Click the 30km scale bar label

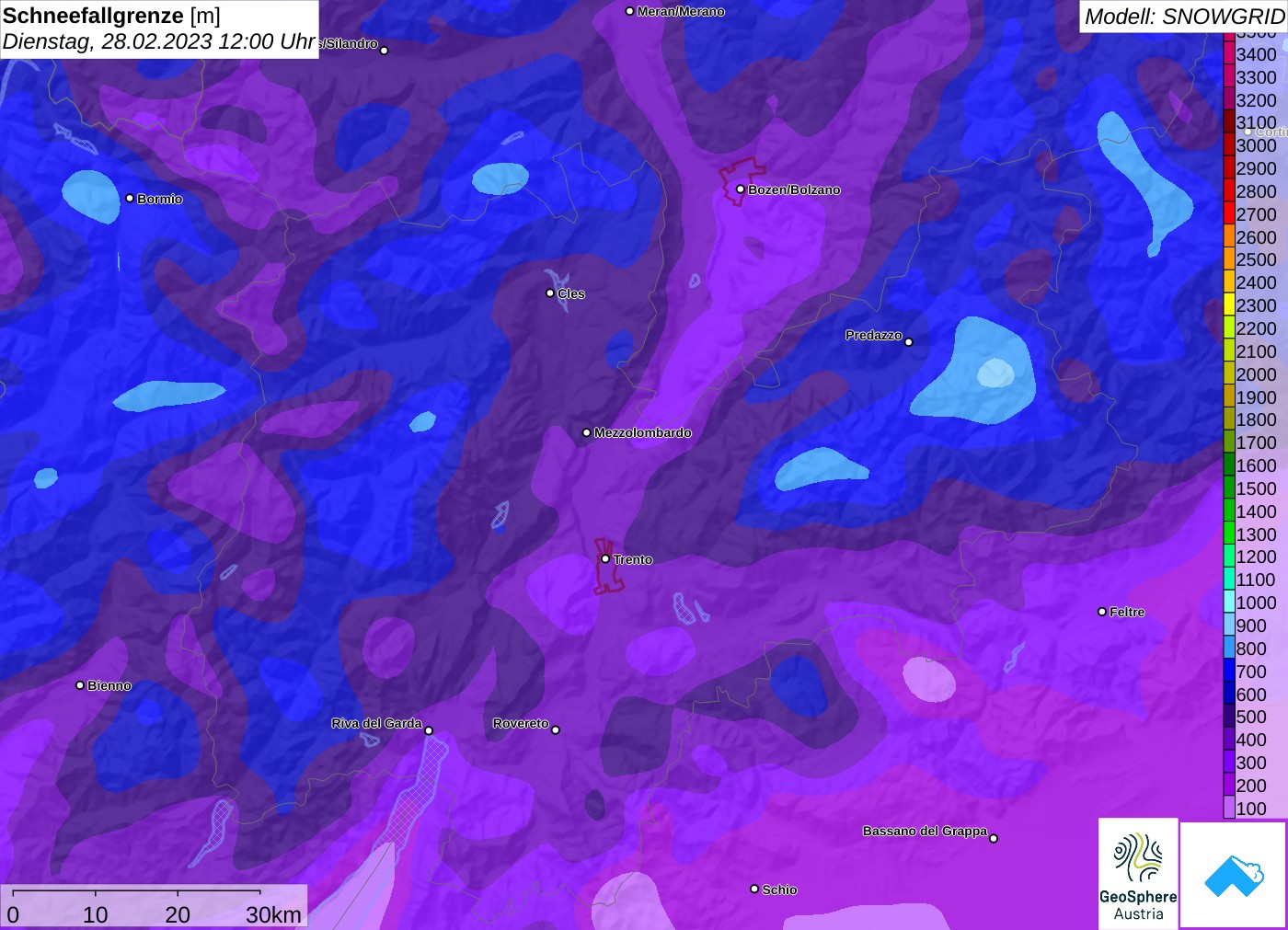click(273, 914)
